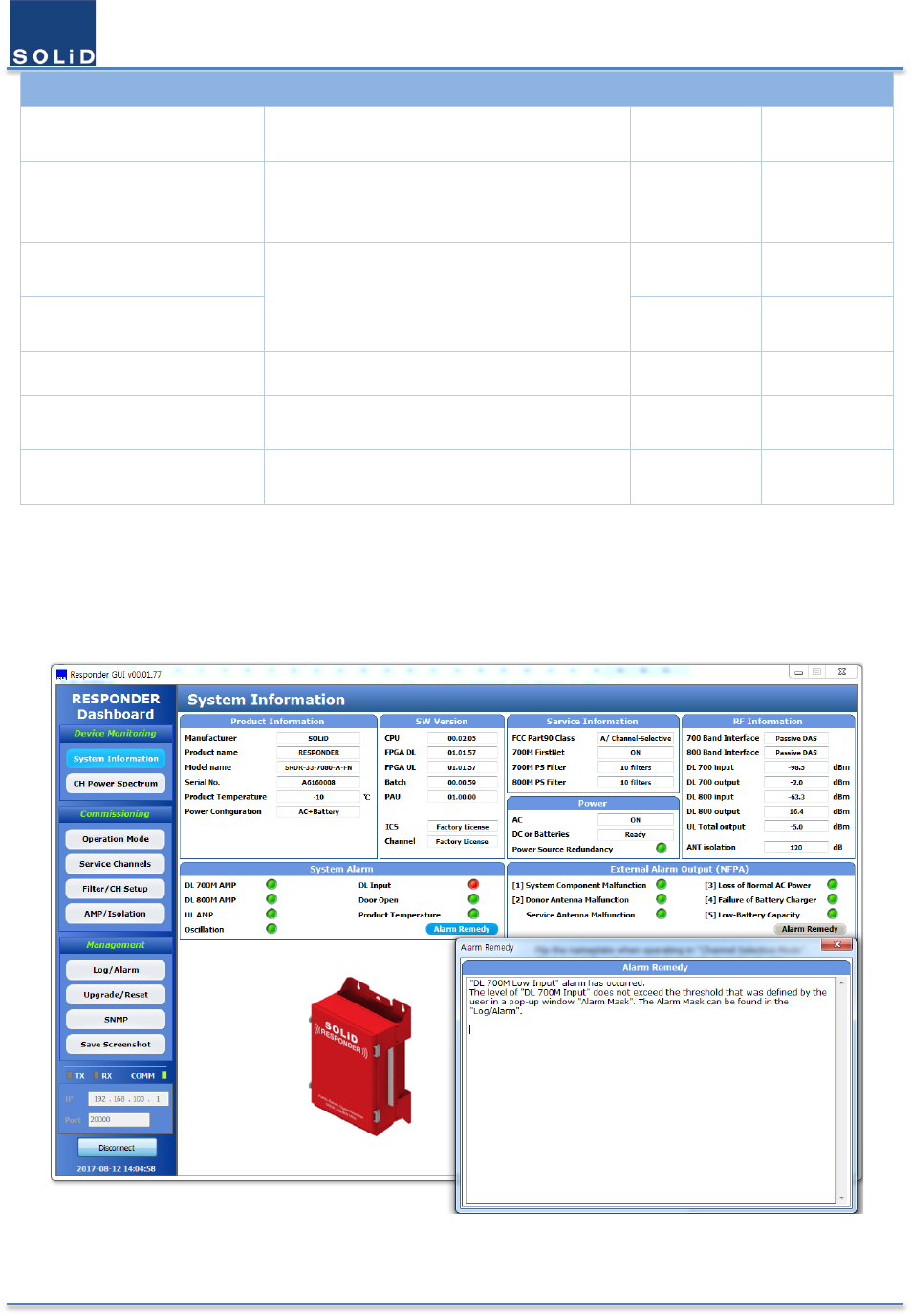Click the SOLiD logo

click(53, 33)
